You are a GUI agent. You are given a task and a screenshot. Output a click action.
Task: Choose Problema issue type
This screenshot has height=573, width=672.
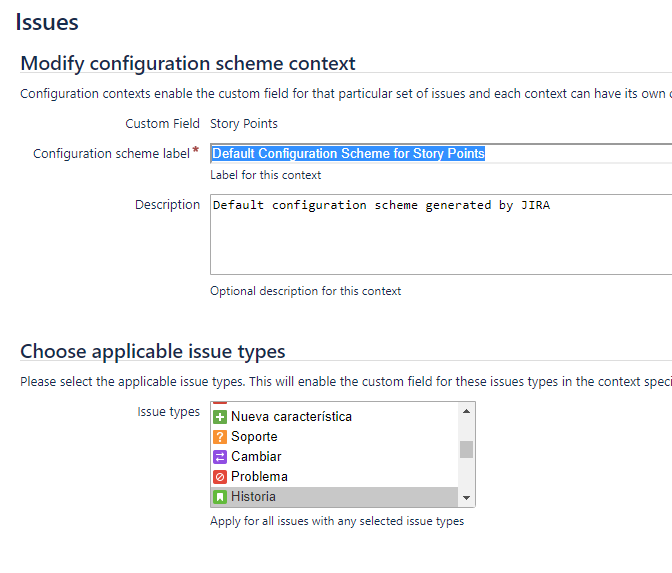pyautogui.click(x=335, y=477)
